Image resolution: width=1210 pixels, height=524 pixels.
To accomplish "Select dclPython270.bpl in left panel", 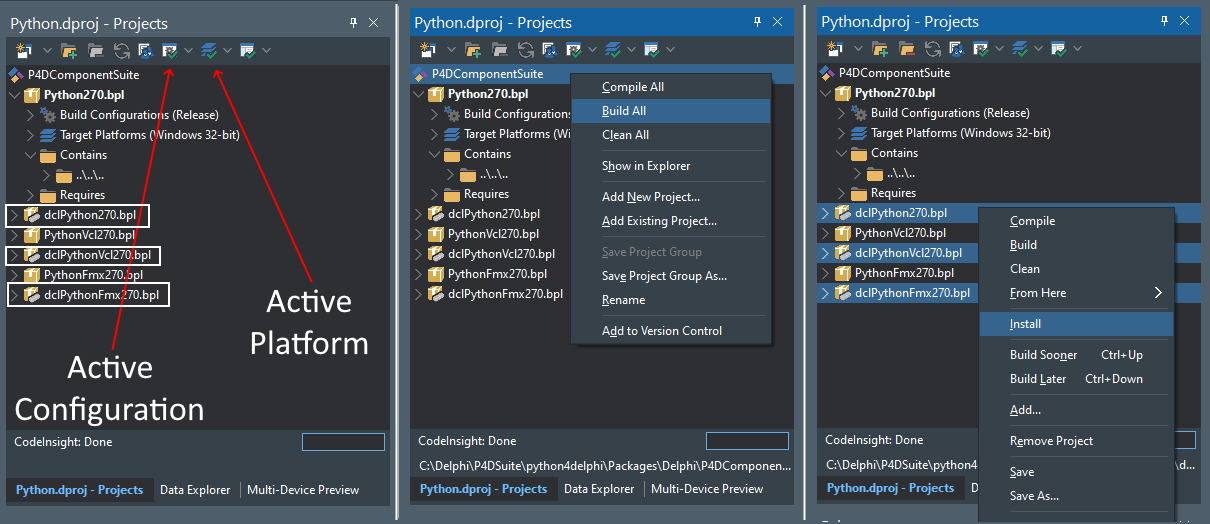I will (89, 214).
